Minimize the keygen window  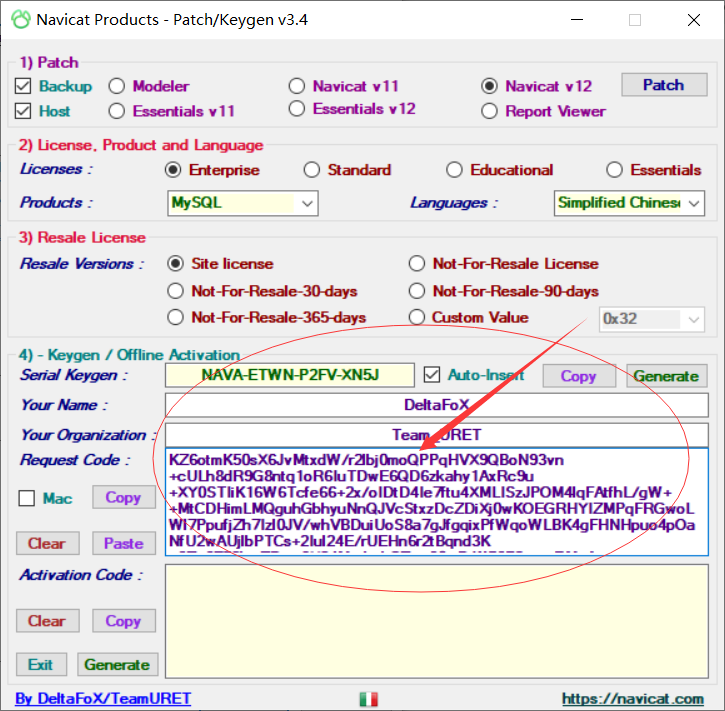point(577,20)
